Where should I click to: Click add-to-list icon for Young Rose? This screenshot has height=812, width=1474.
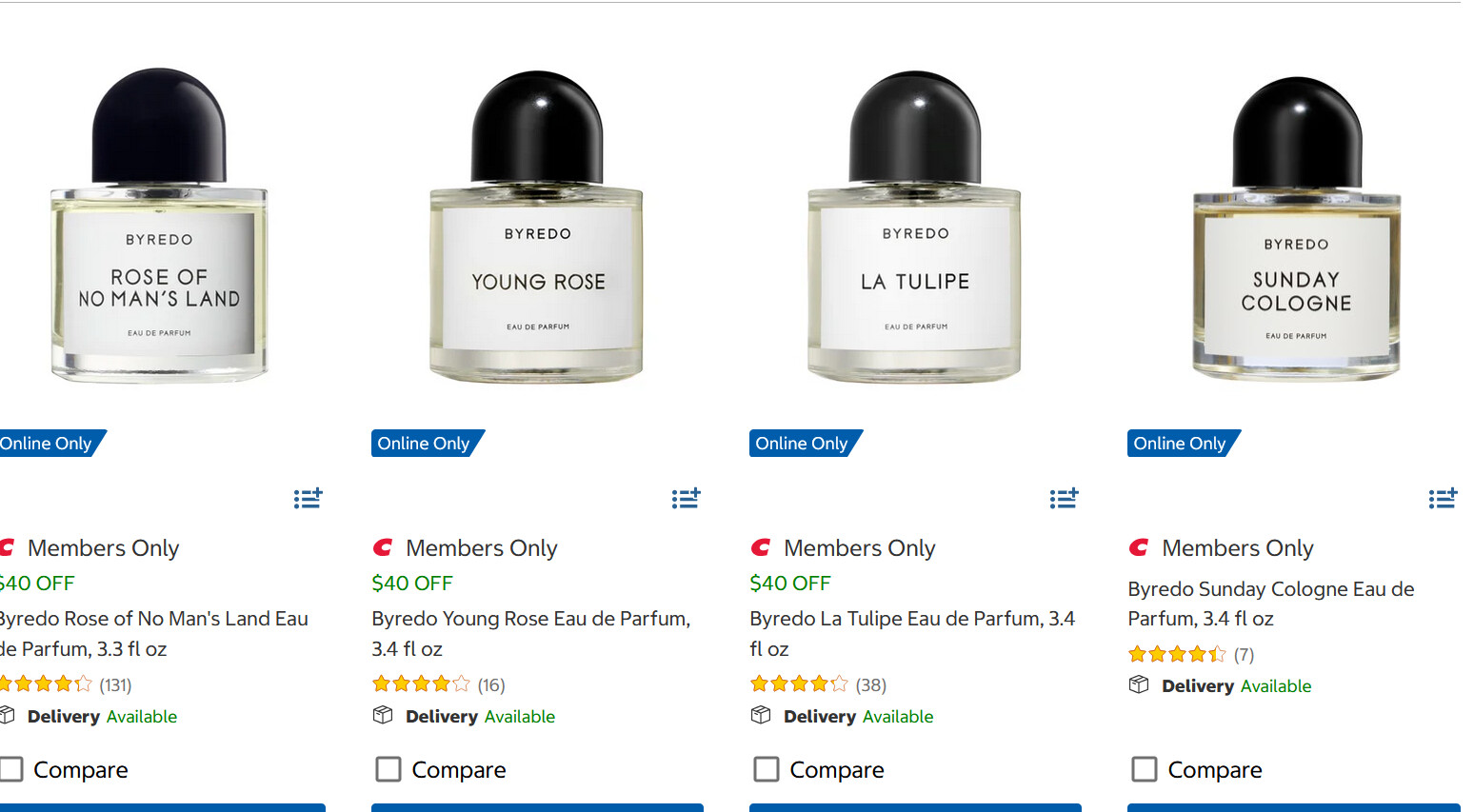click(686, 498)
